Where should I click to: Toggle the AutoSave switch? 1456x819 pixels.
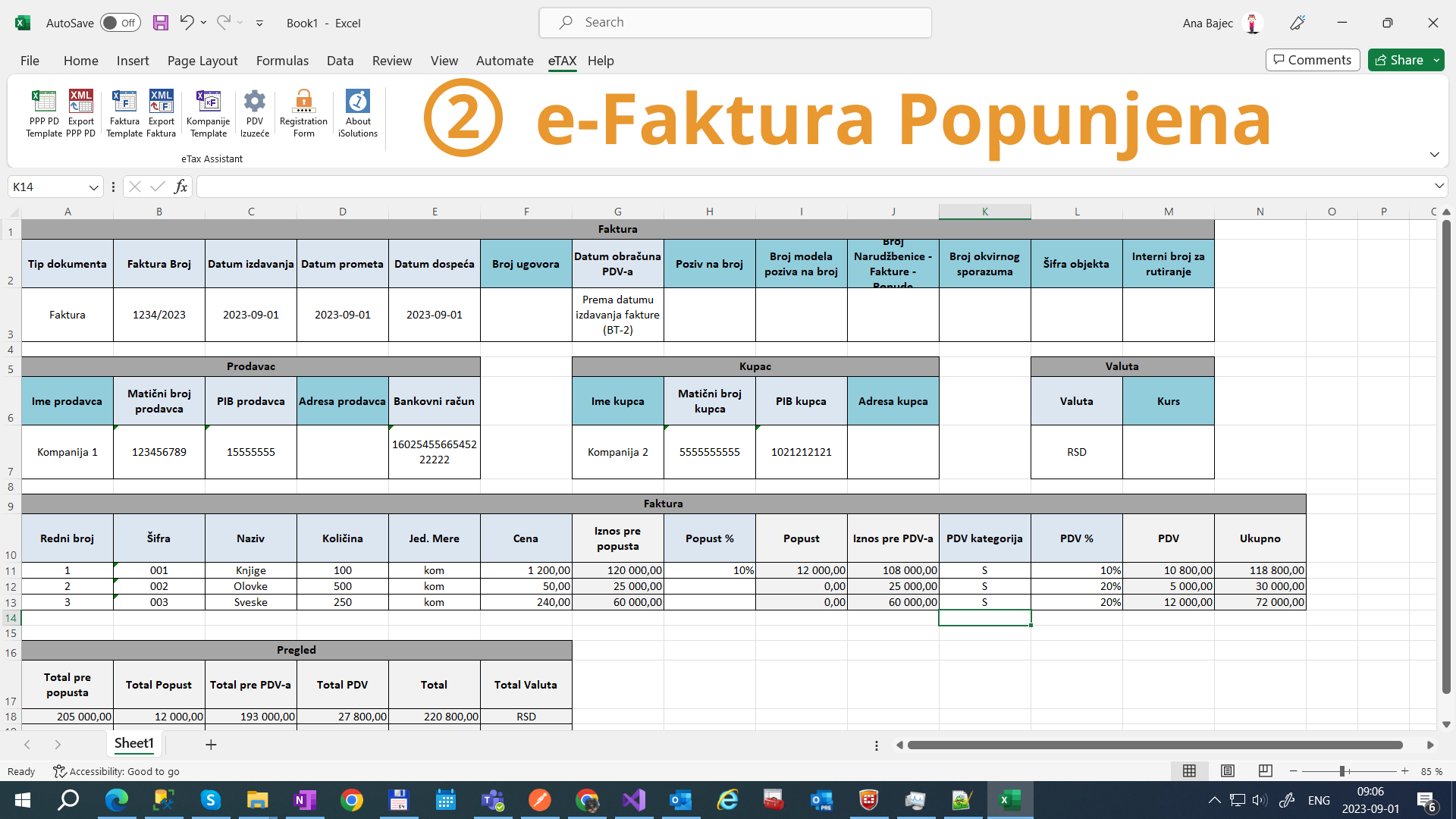(120, 23)
